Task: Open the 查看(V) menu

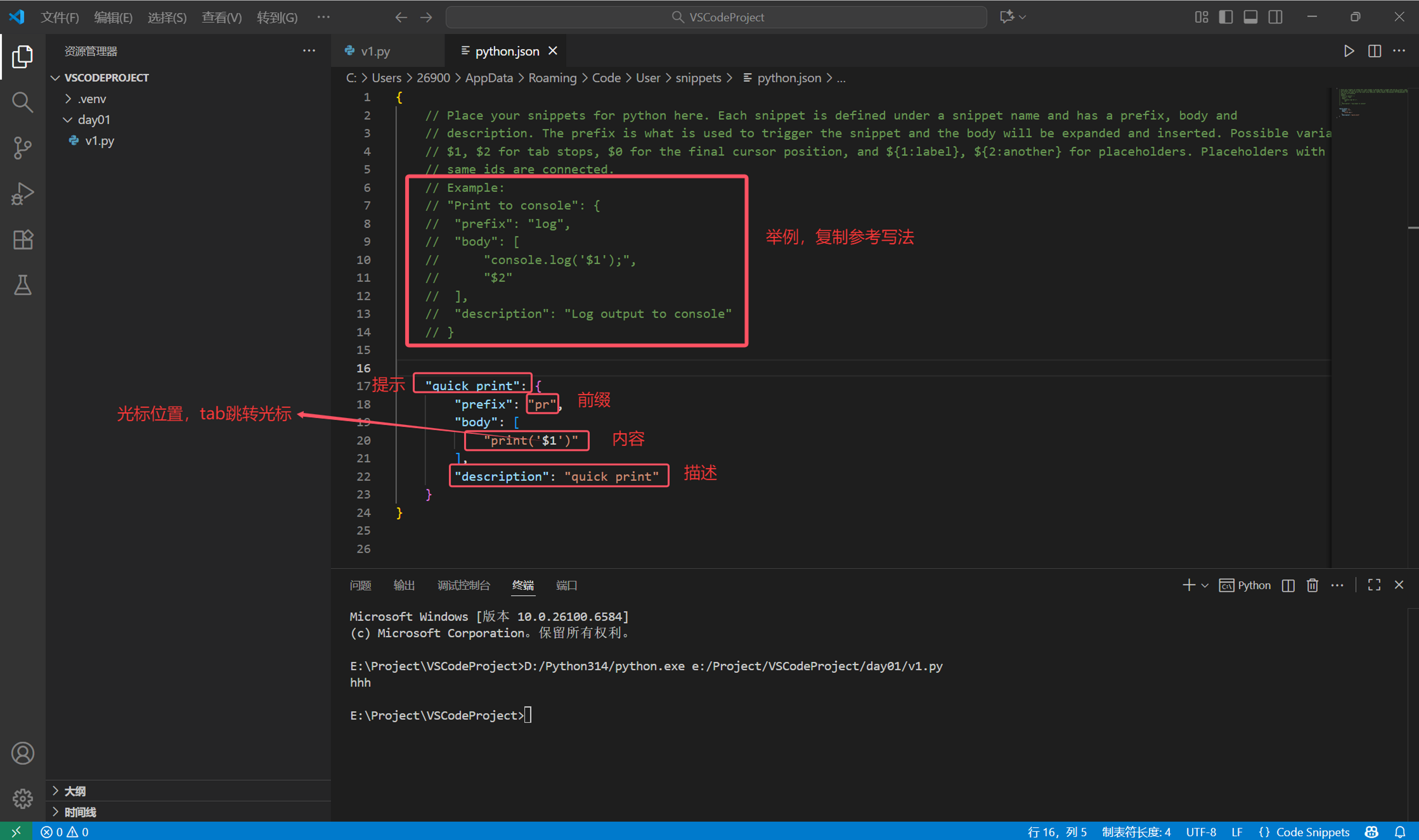Action: click(x=221, y=17)
